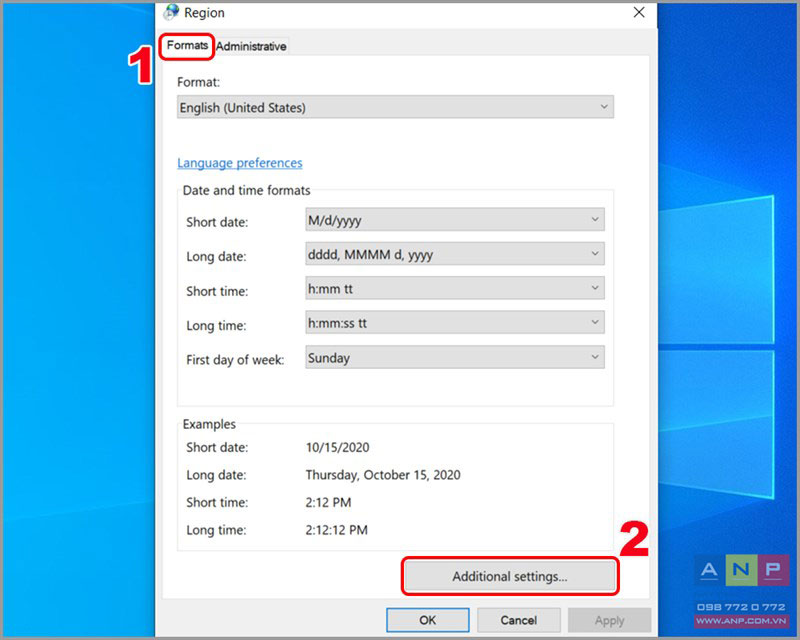Select the example long time 2:12:12 PM
Screen dimensions: 800x640
tap(336, 530)
